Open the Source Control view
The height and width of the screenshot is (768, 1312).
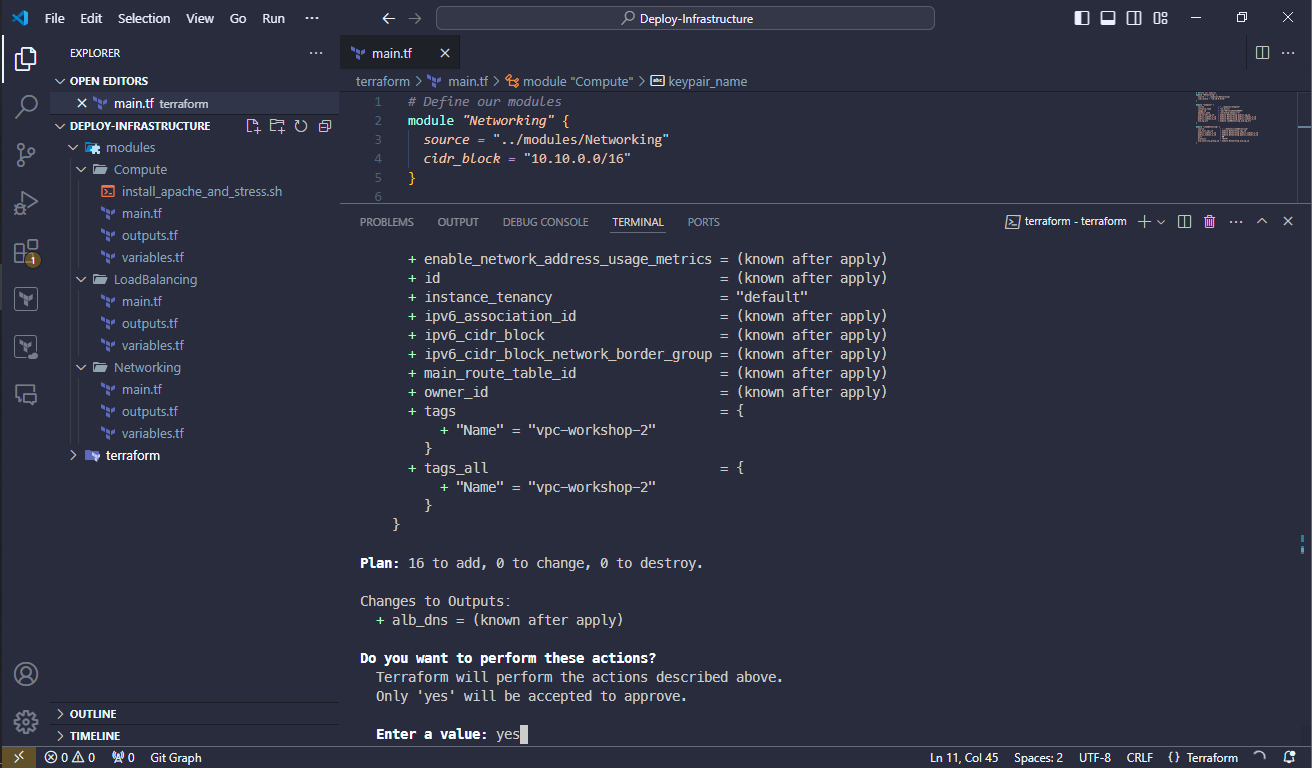click(x=26, y=154)
